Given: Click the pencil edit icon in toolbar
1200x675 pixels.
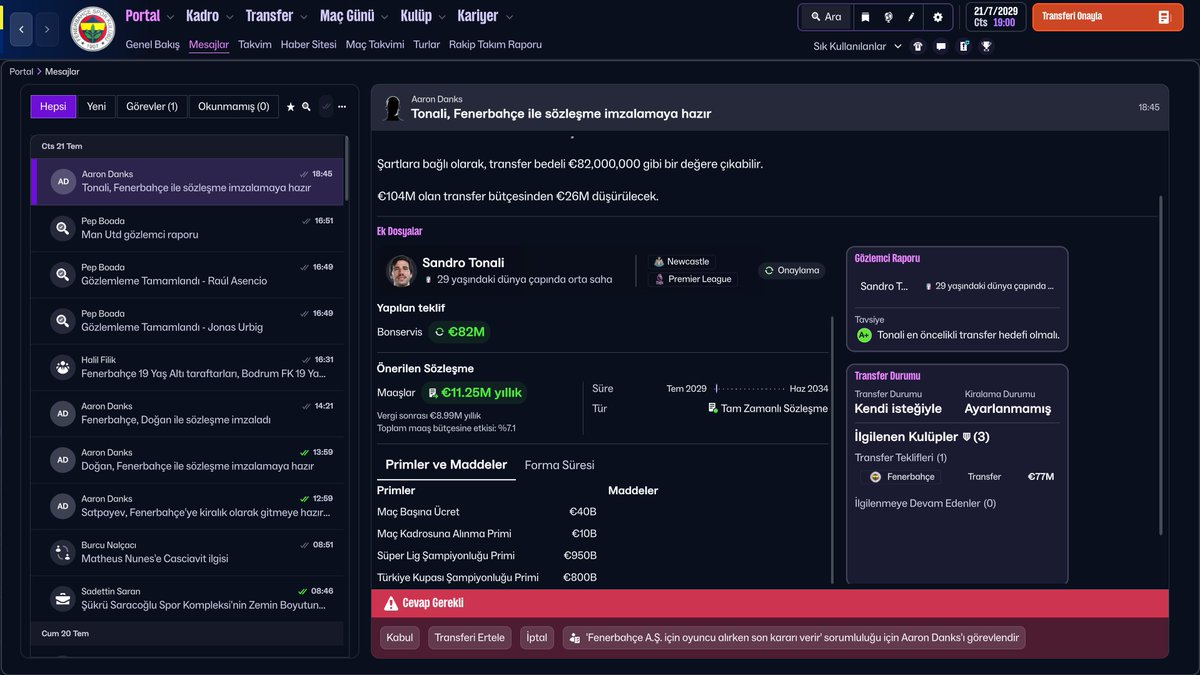Looking at the screenshot, I should (x=911, y=17).
